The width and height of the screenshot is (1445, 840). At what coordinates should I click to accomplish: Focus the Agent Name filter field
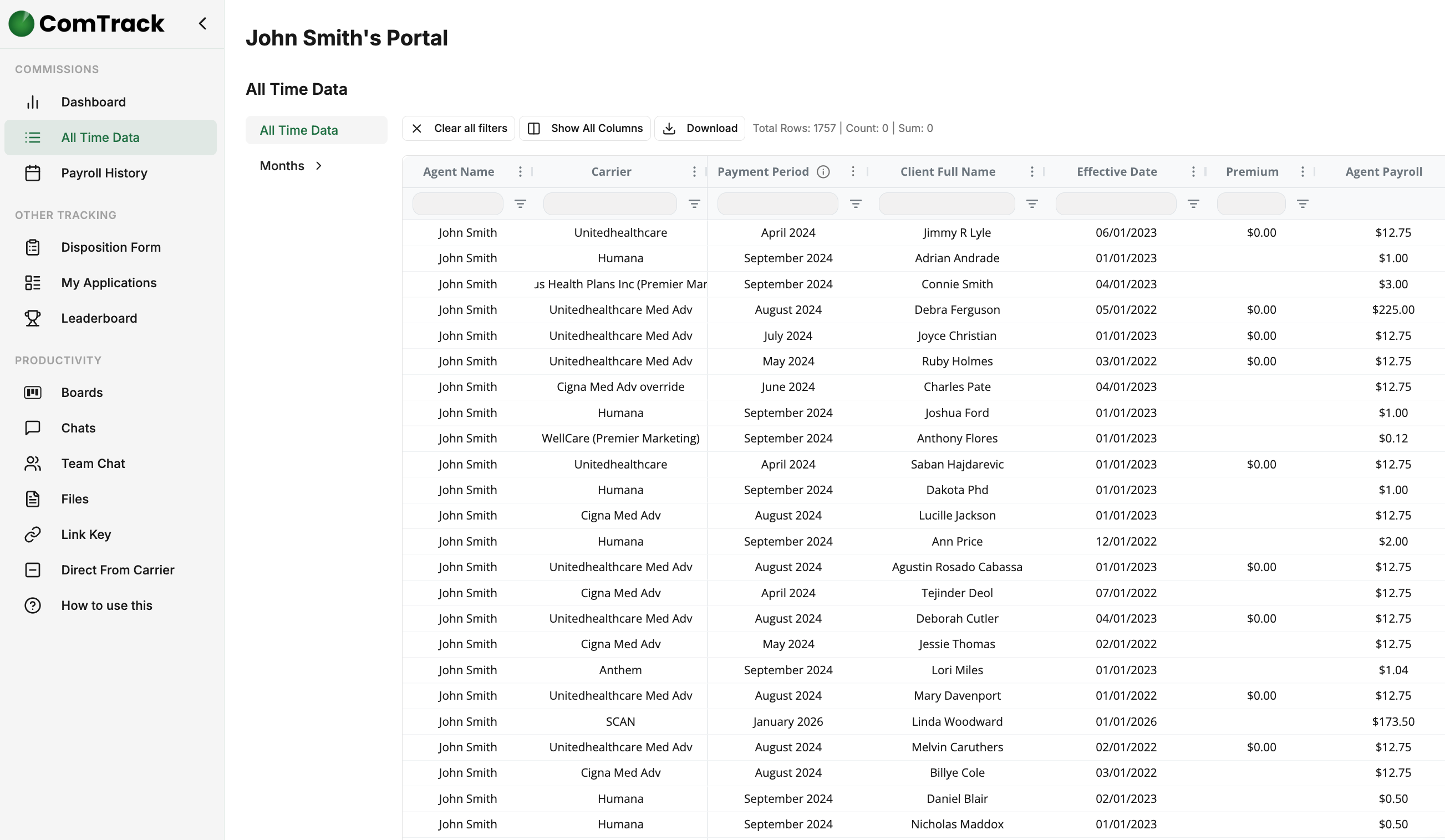[458, 204]
